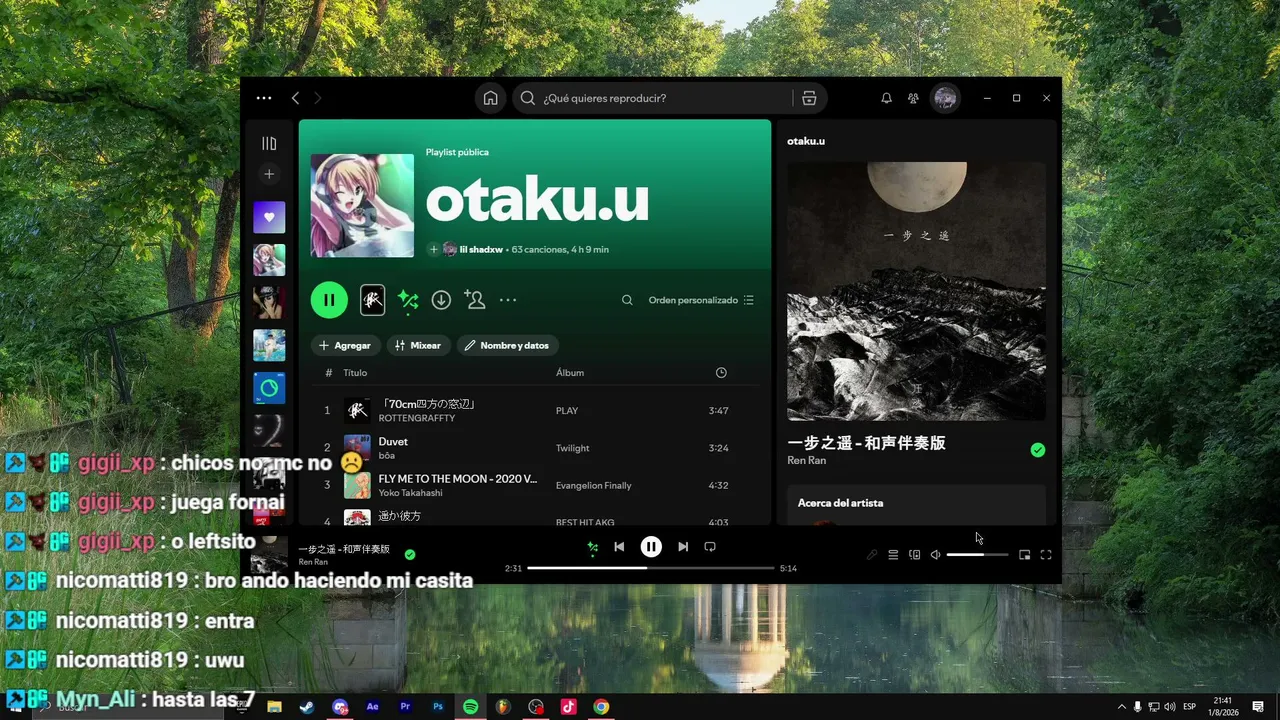Viewport: 1280px width, 720px height.
Task: Mute the Spotify volume
Action: click(x=935, y=555)
